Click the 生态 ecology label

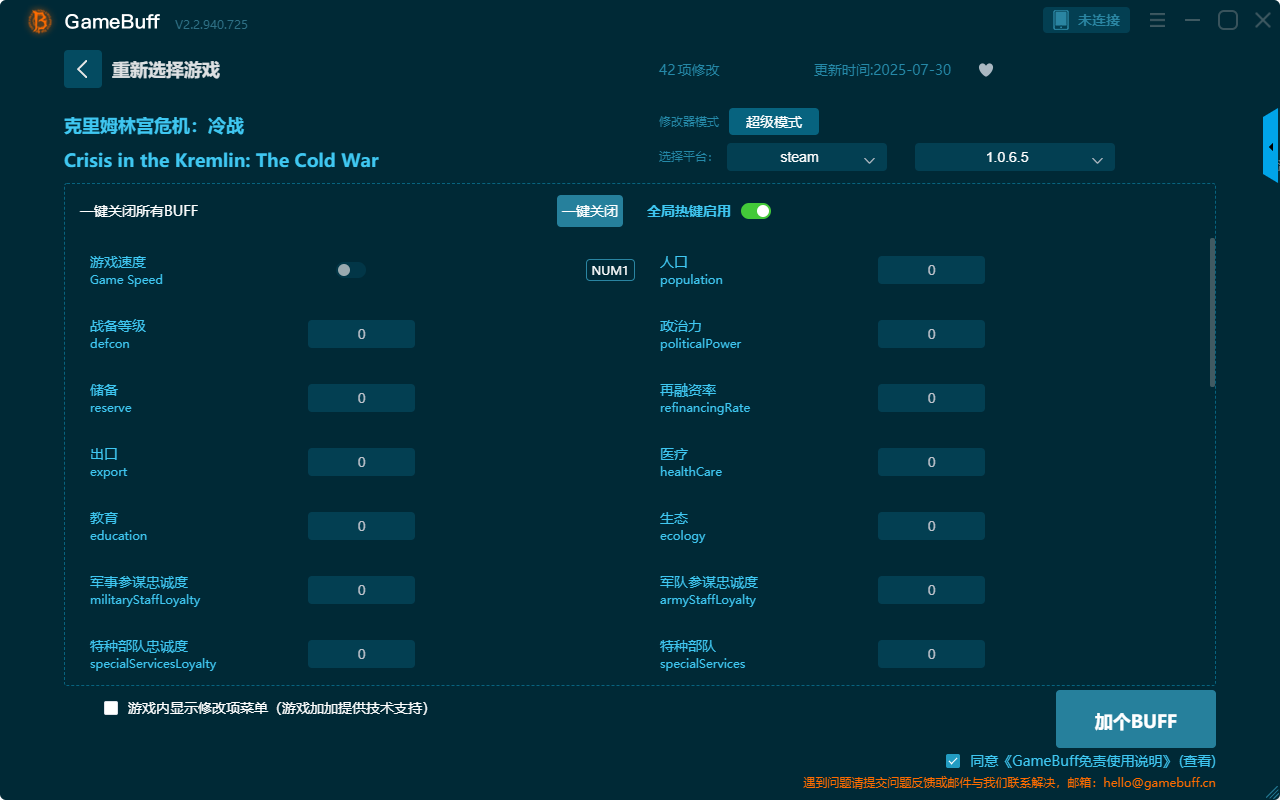(x=683, y=526)
